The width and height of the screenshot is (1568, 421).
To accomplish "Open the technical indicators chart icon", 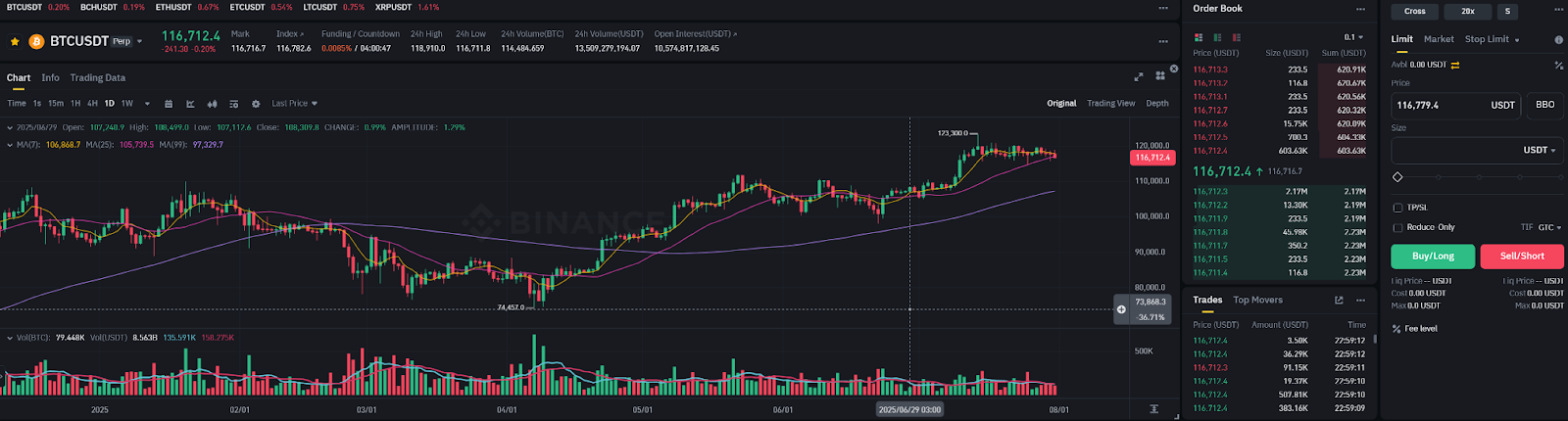I will pyautogui.click(x=190, y=104).
